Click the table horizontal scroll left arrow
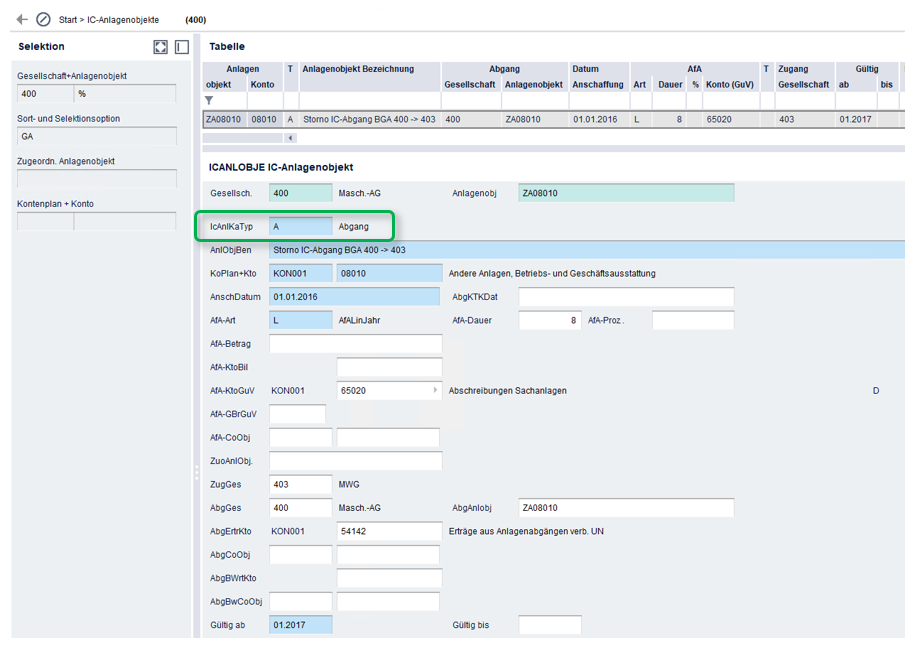This screenshot has height=657, width=914. click(290, 138)
